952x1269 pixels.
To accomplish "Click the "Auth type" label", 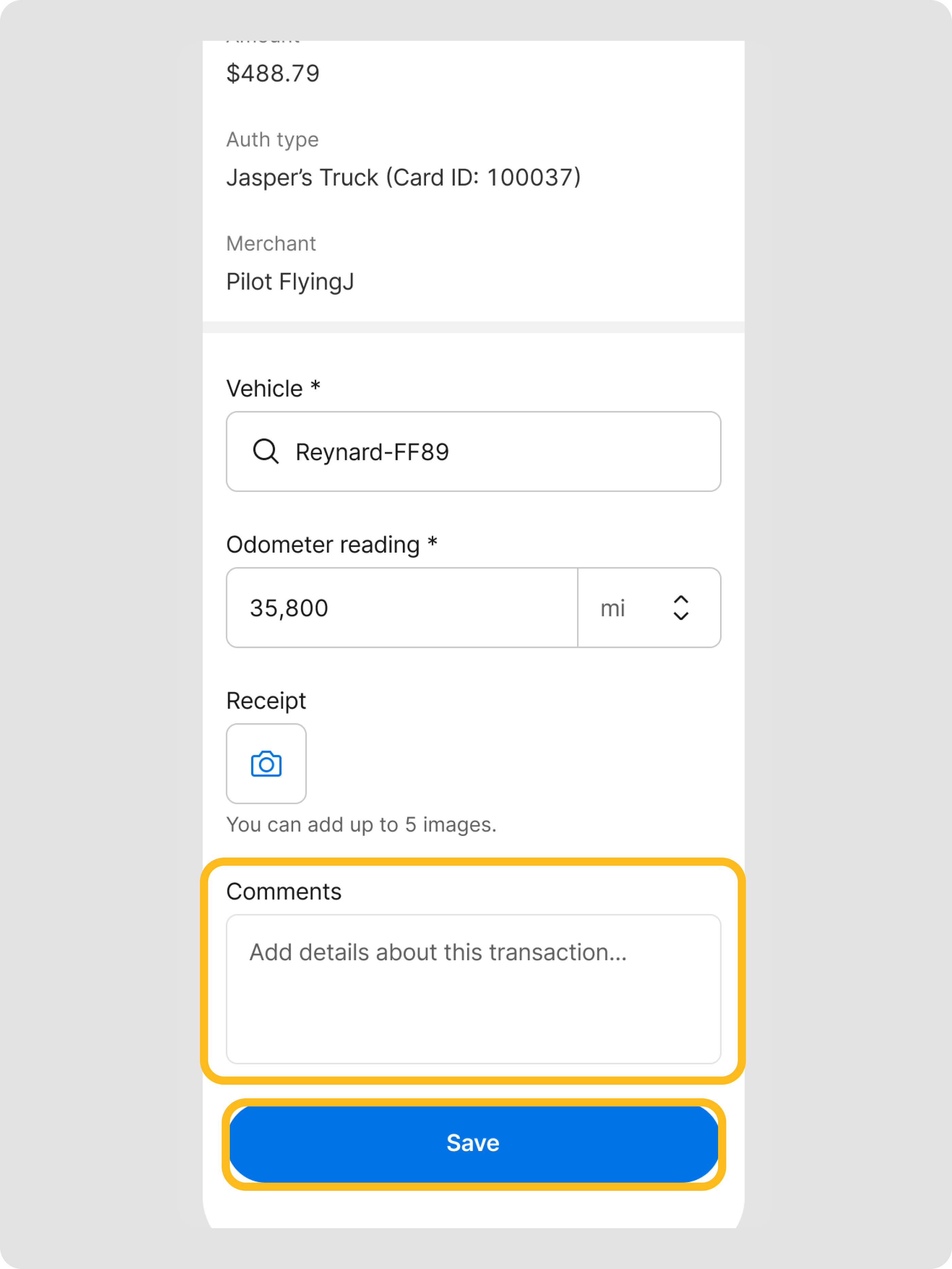I will click(272, 140).
